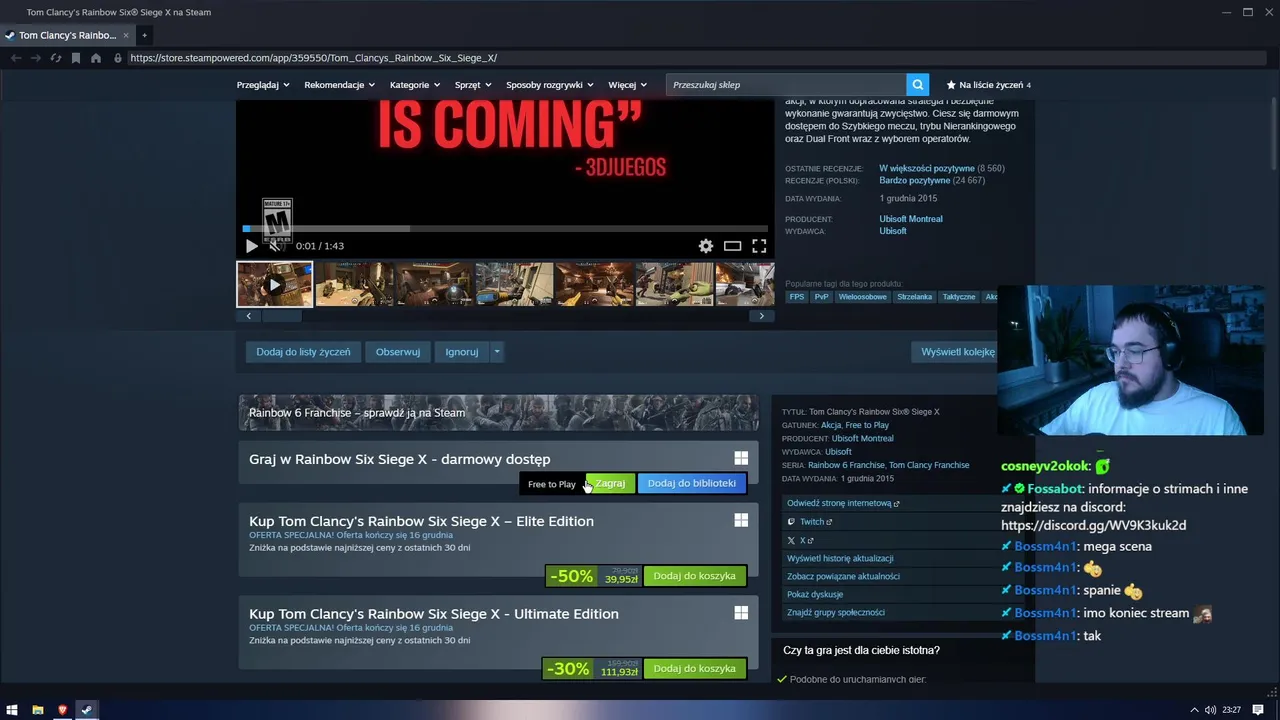Viewport: 1280px width, 720px height.
Task: Open Bardzo pozytywne Polish reviews link
Action: coord(915,181)
